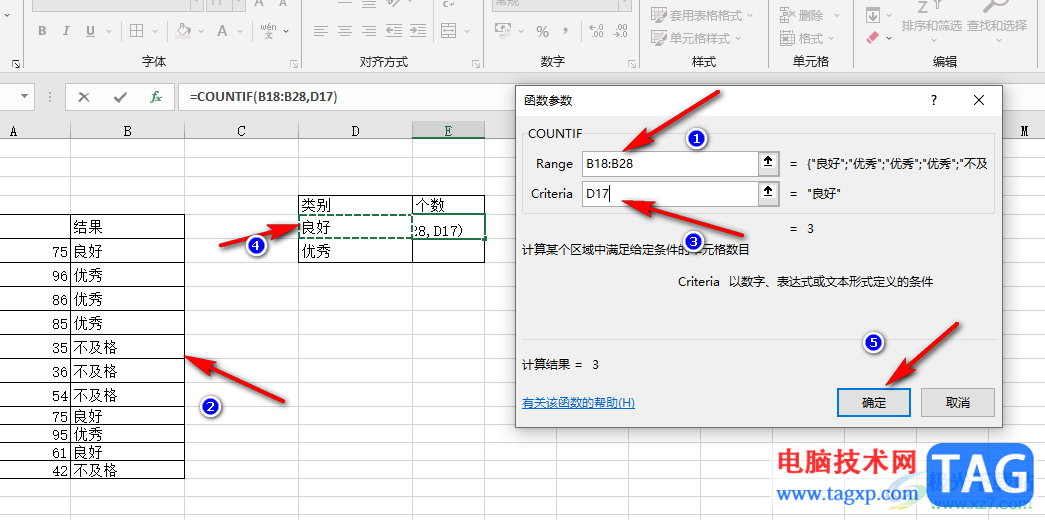The height and width of the screenshot is (520, 1045).
Task: Click the cell with value 42
Action: pyautogui.click(x=35, y=469)
